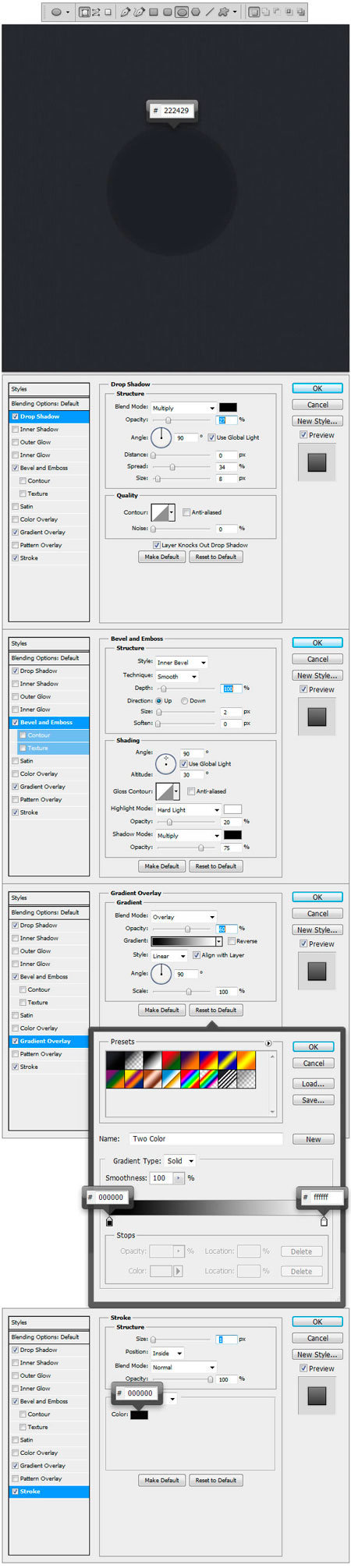The image size is (351, 1568).
Task: Open the Ellipse tool preset picker
Action: click(67, 12)
